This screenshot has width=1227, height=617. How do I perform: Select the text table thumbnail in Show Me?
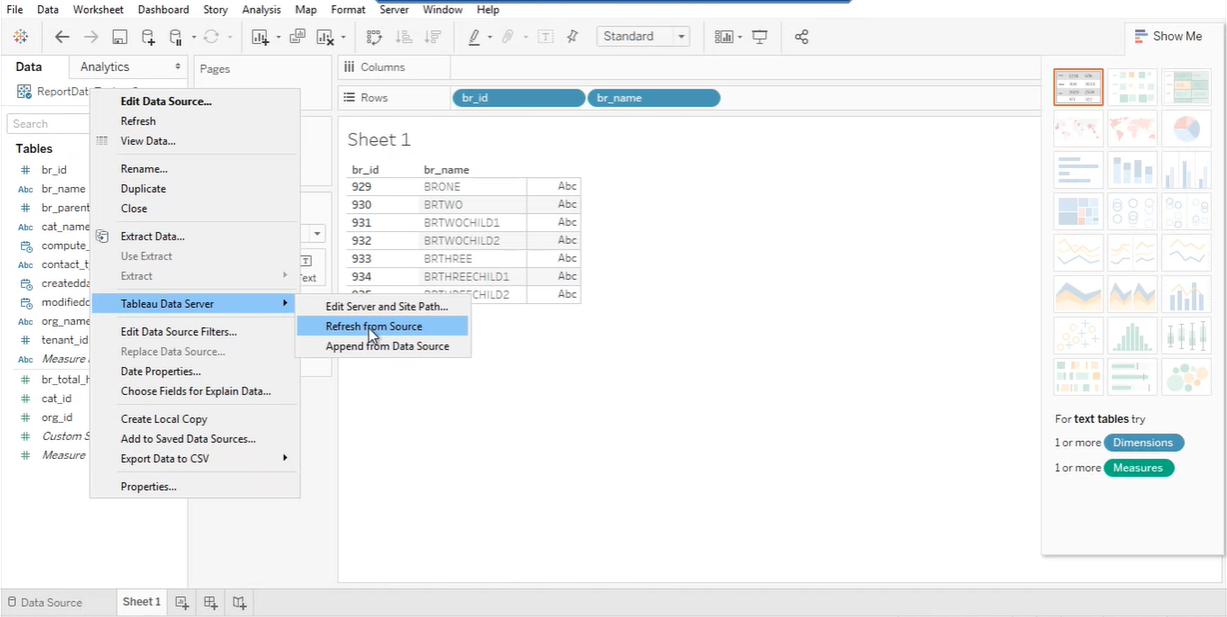(1078, 87)
